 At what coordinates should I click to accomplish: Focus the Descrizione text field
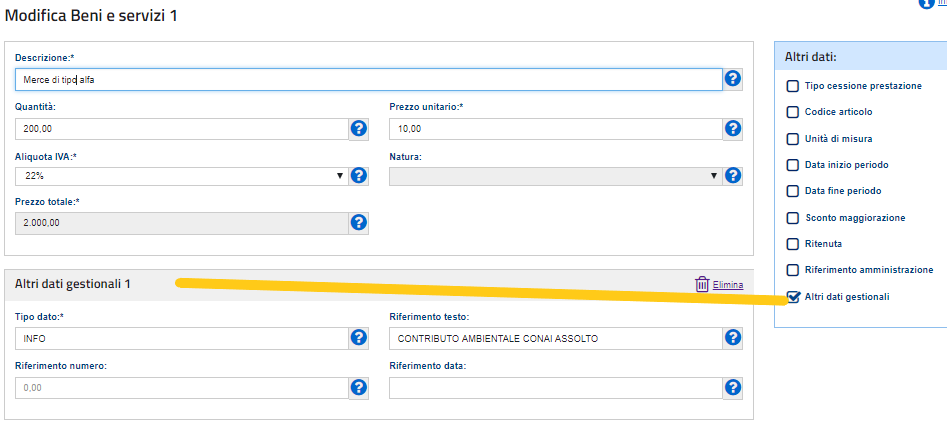368,79
